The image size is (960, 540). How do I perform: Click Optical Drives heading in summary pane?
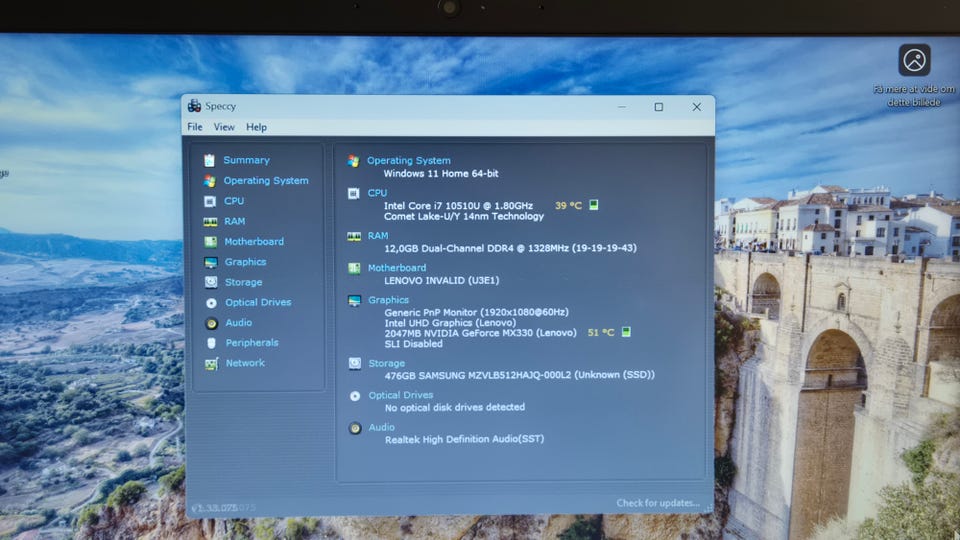401,395
